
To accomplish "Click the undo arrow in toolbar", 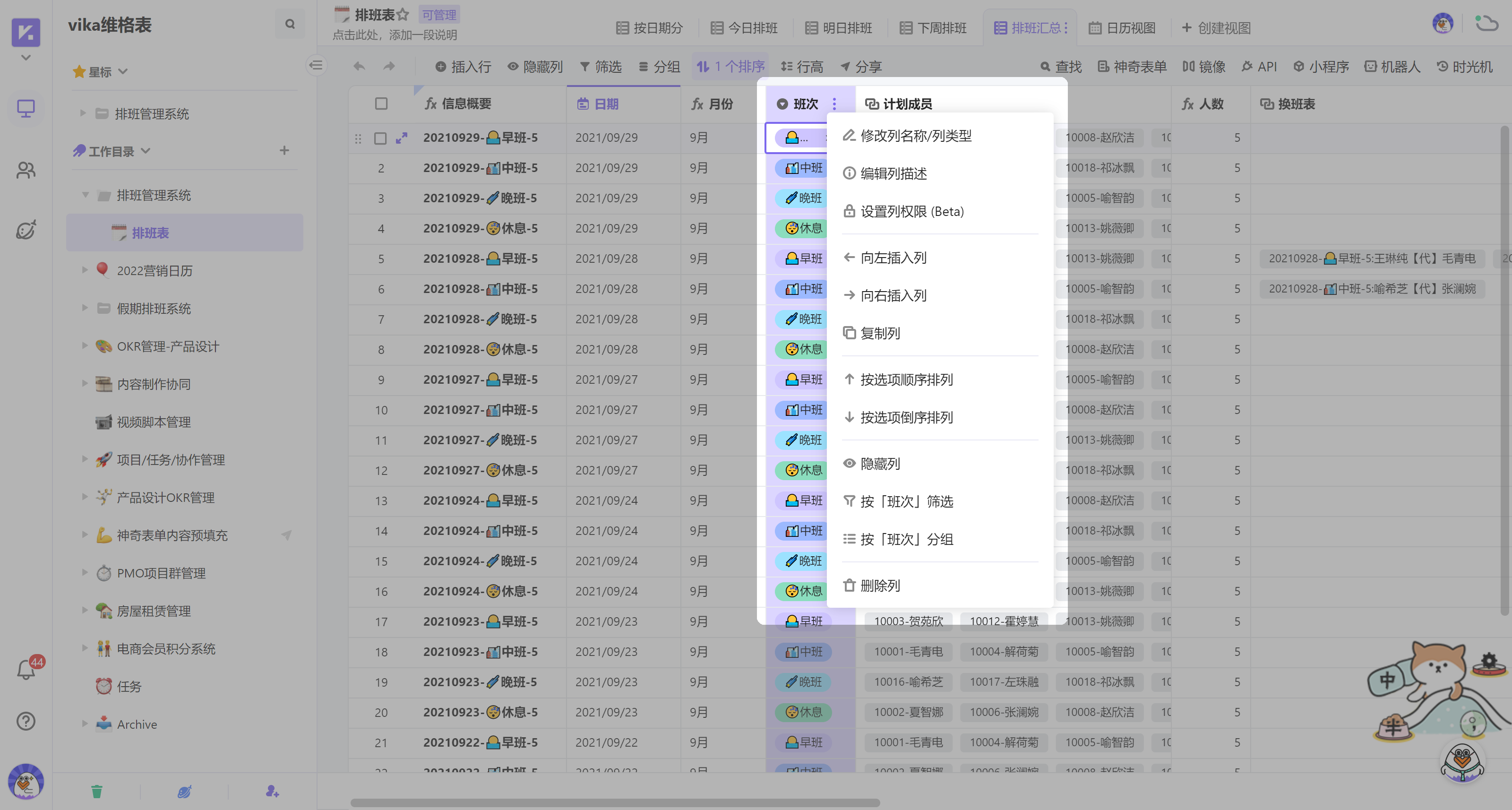I will 359,66.
